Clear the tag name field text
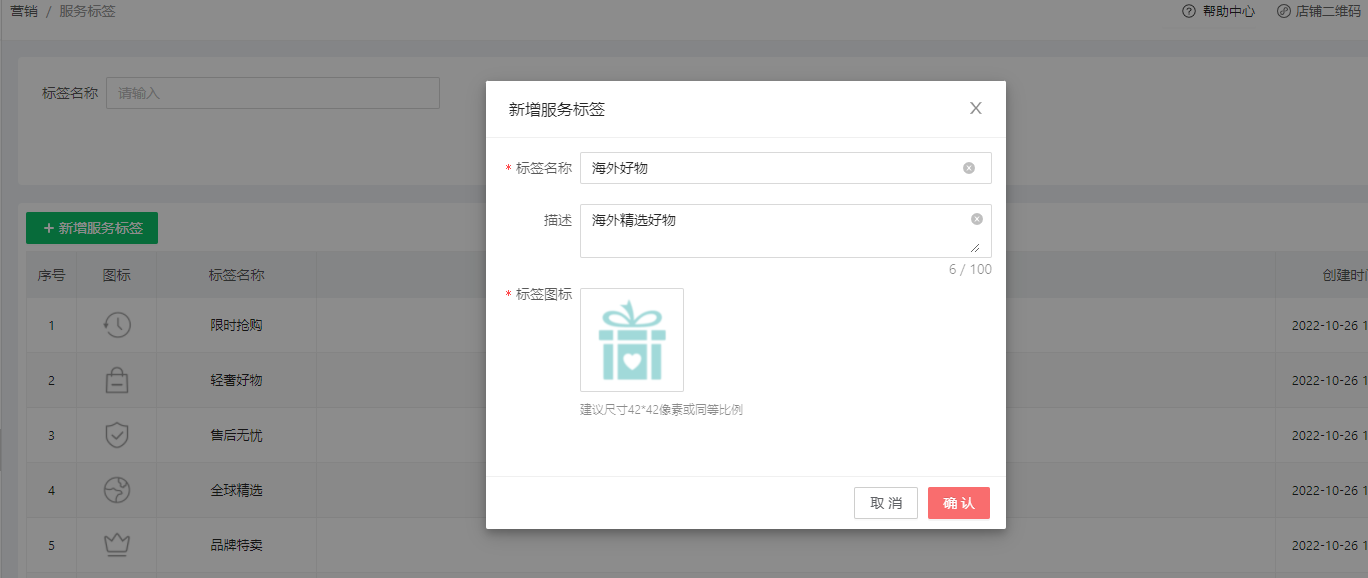Image resolution: width=1368 pixels, height=578 pixels. click(x=968, y=168)
